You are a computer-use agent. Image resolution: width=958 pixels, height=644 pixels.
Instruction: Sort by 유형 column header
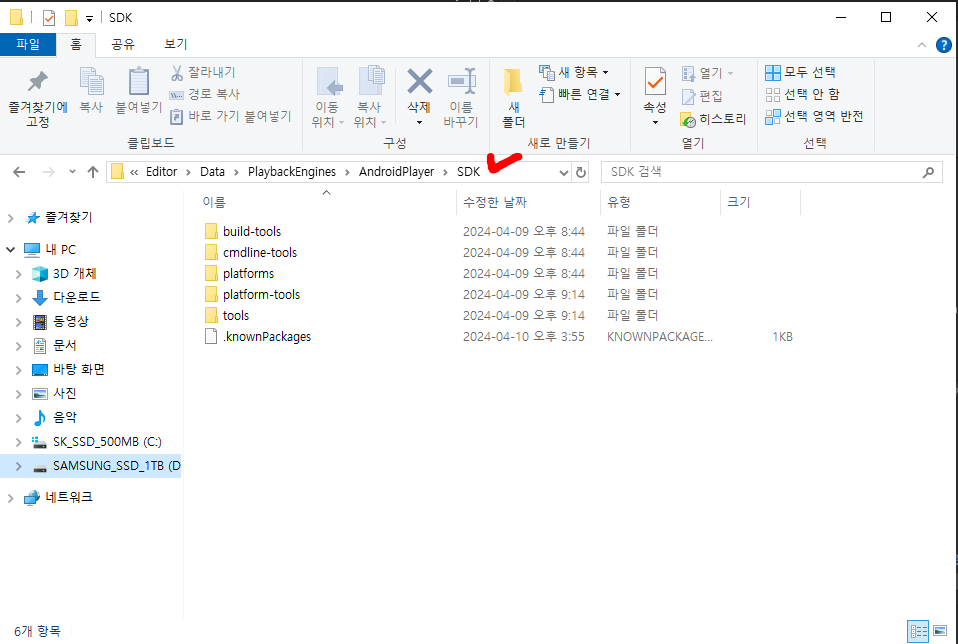point(619,202)
